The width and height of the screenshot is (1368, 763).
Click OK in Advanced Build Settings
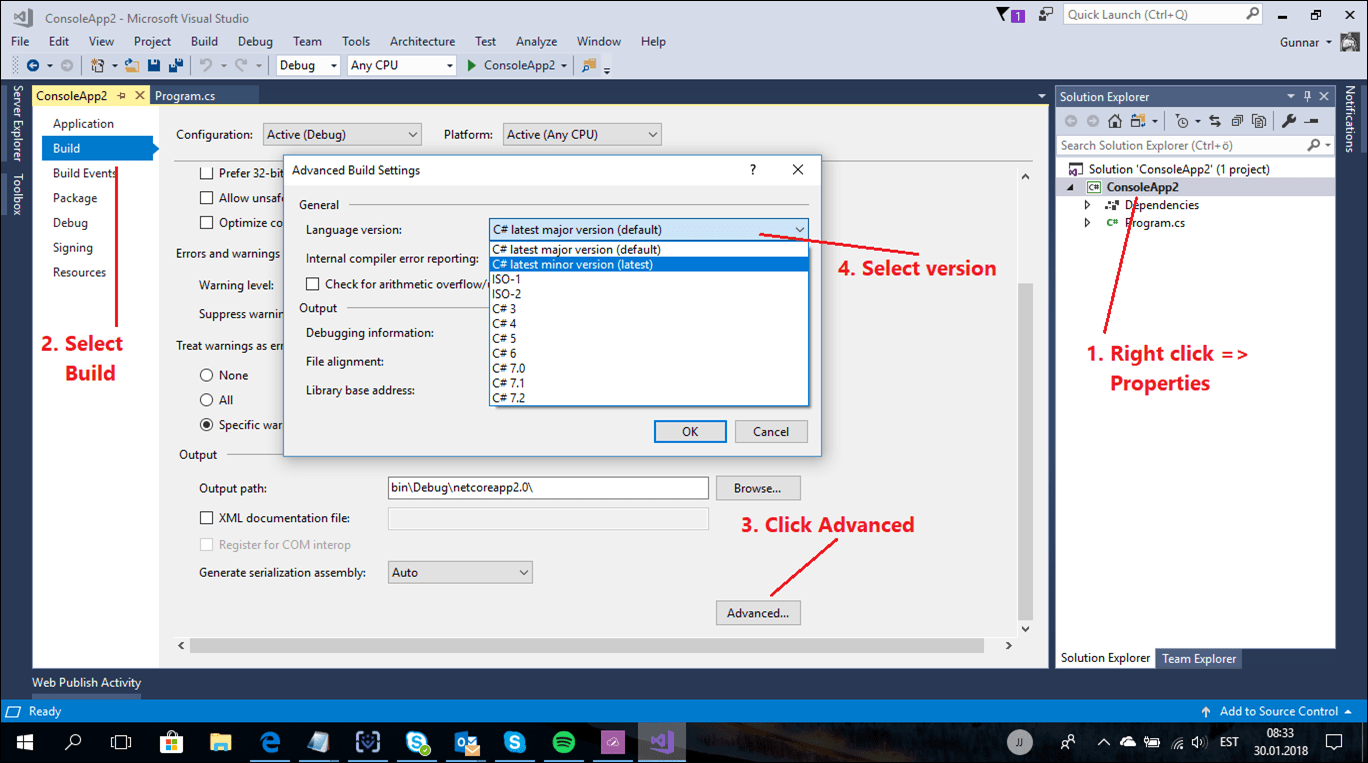690,431
